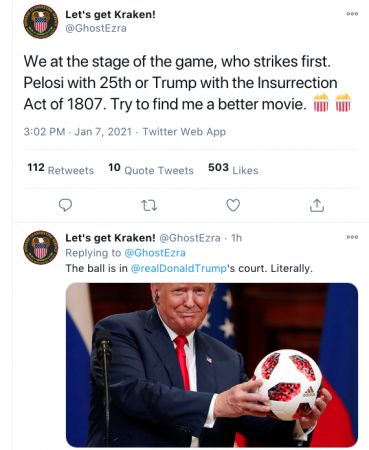Viewport: 369px width, 450px height.
Task: Share the tweet via upload icon
Action: 317,205
